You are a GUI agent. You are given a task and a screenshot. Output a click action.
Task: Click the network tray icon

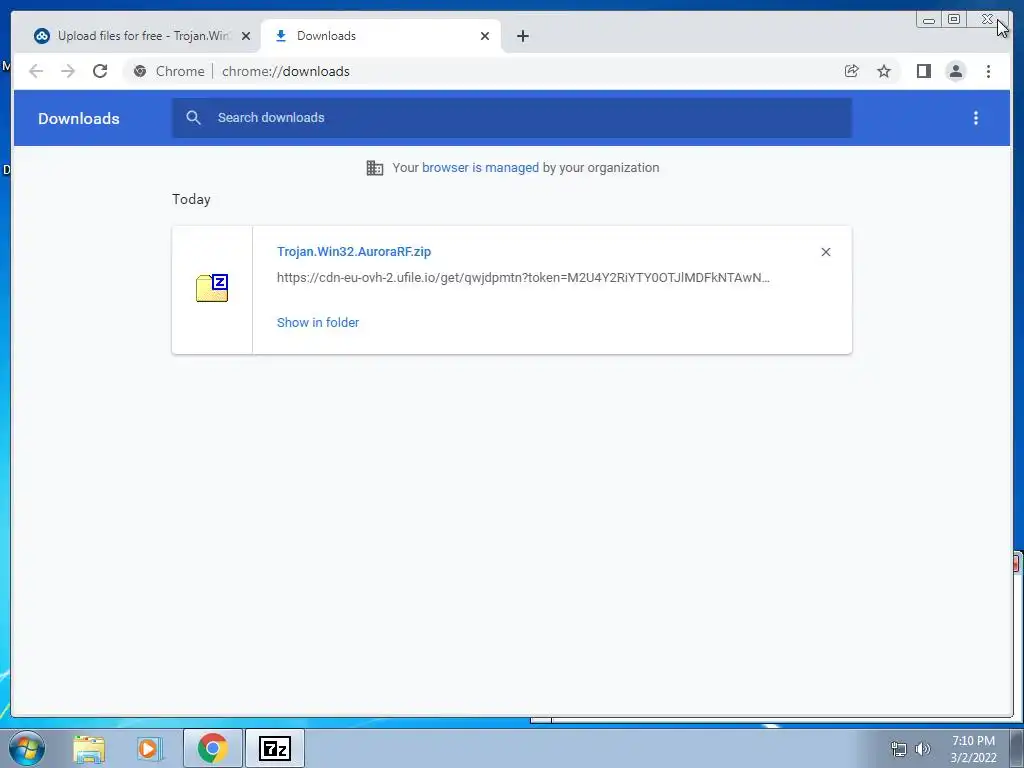click(x=899, y=749)
